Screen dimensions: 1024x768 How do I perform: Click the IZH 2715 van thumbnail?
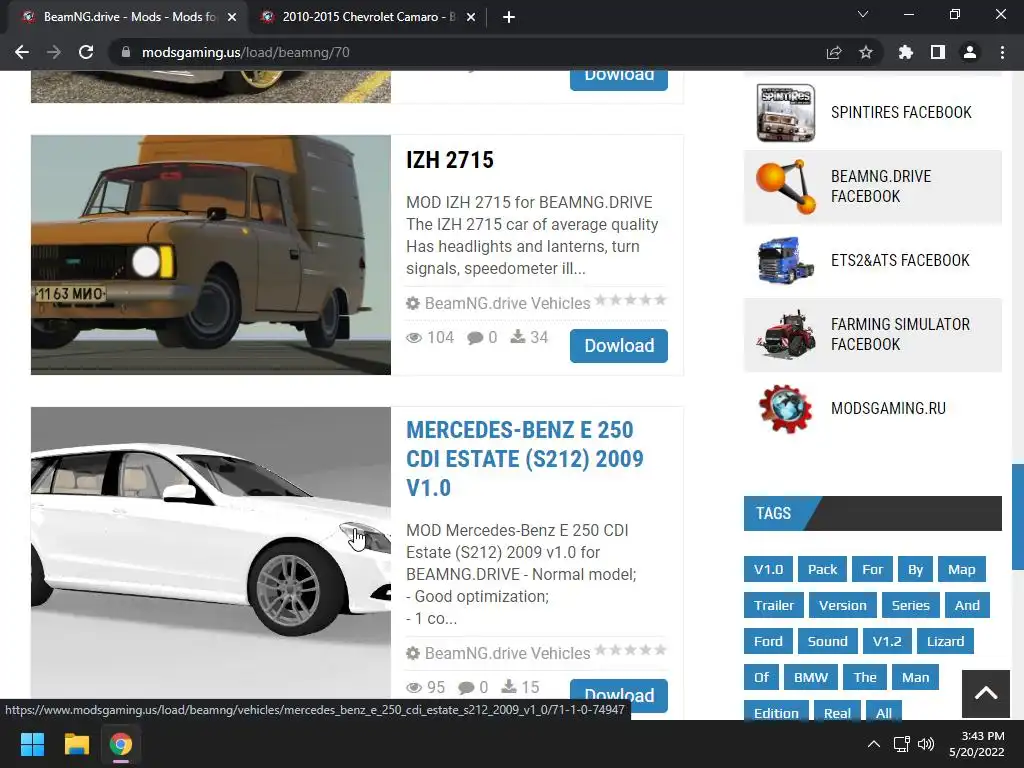tap(211, 255)
